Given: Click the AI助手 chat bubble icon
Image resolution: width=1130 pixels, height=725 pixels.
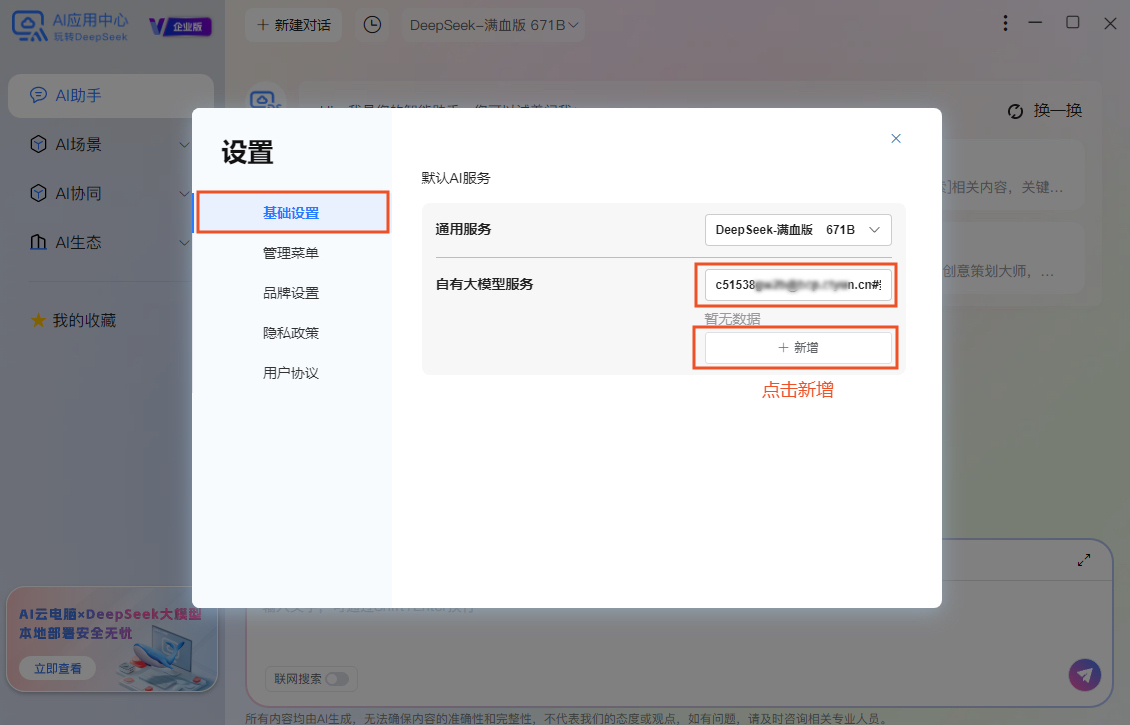Looking at the screenshot, I should (x=38, y=95).
